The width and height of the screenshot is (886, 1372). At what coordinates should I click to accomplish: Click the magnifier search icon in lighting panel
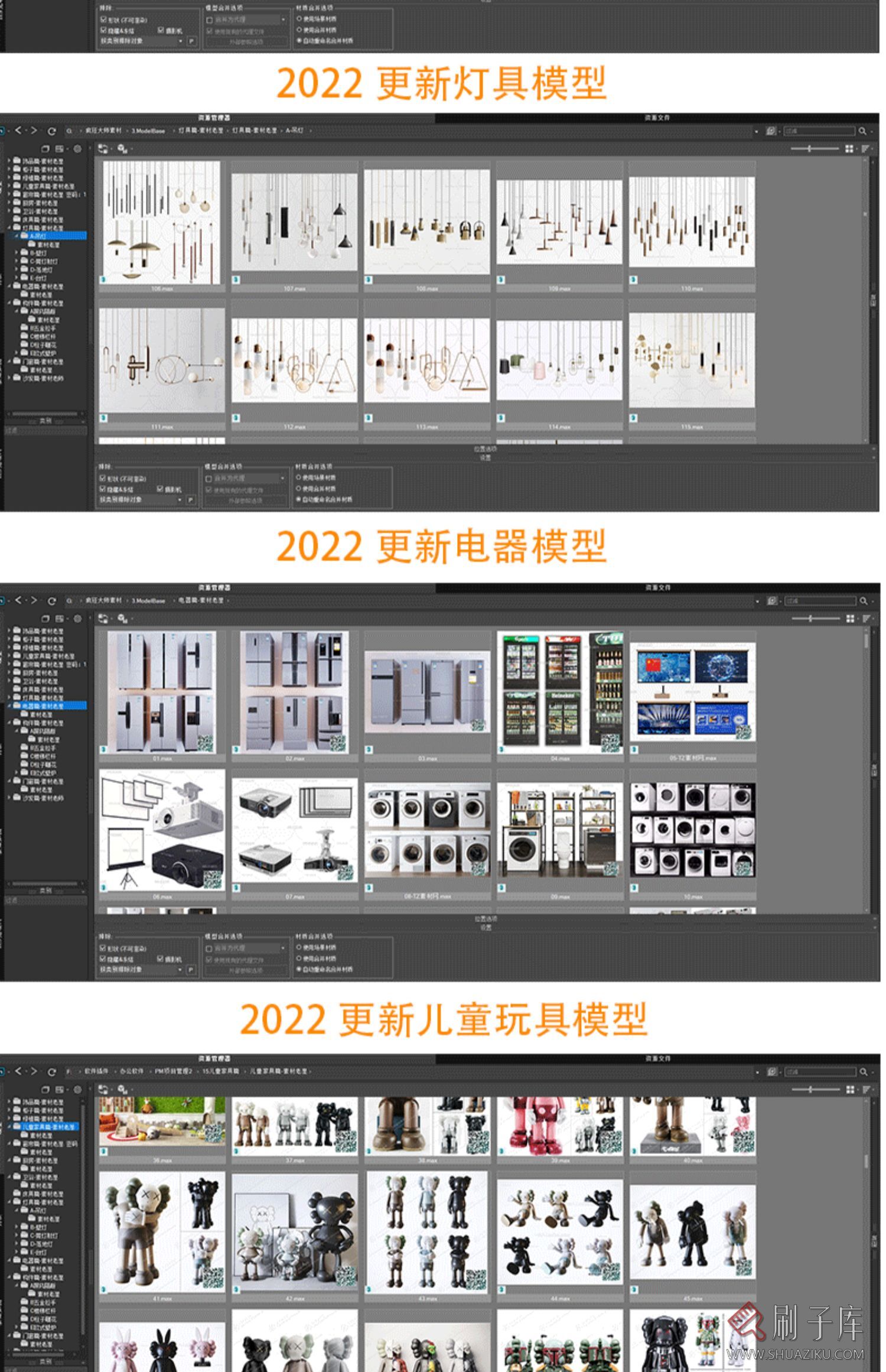click(x=863, y=131)
